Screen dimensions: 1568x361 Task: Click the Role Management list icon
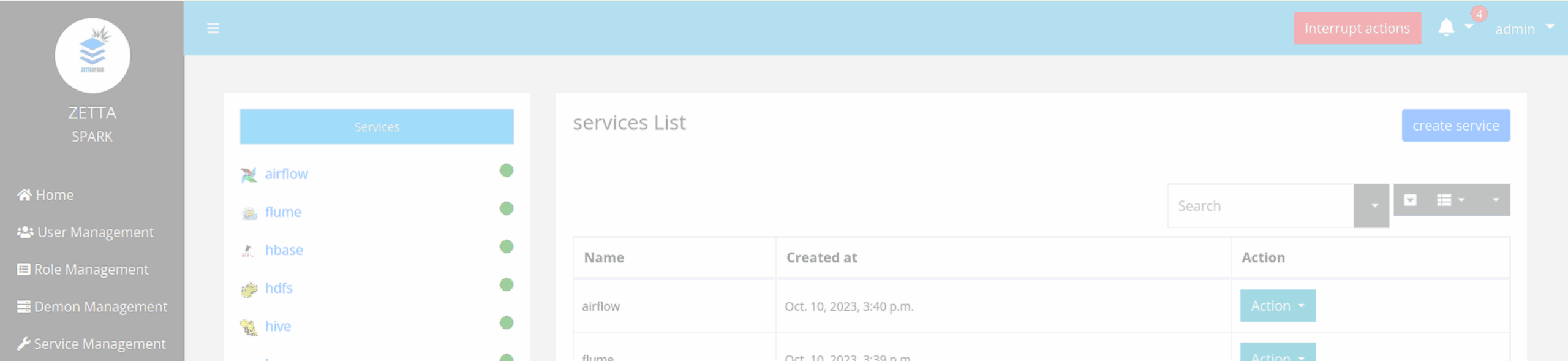24,270
